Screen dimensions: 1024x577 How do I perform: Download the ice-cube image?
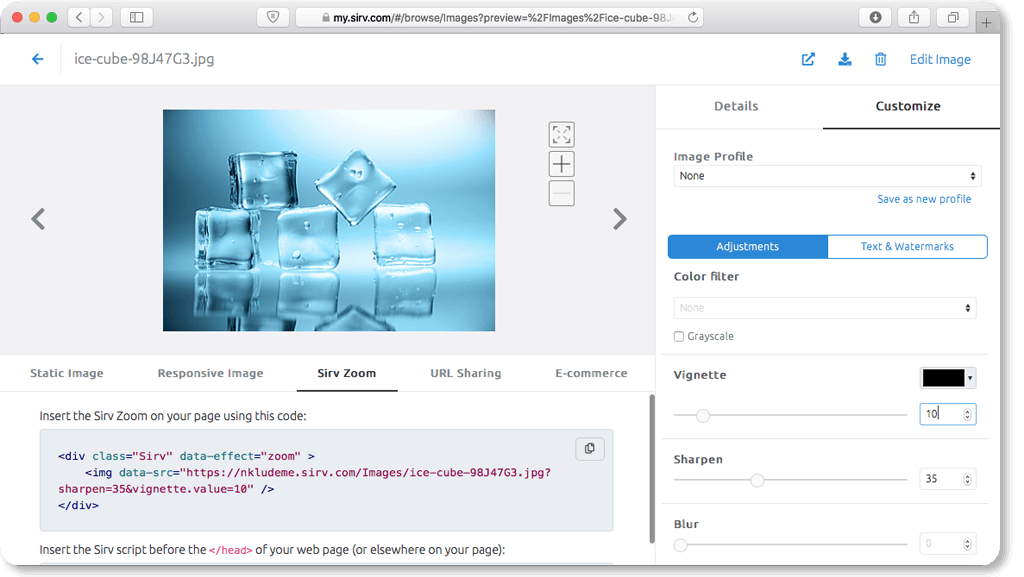845,59
